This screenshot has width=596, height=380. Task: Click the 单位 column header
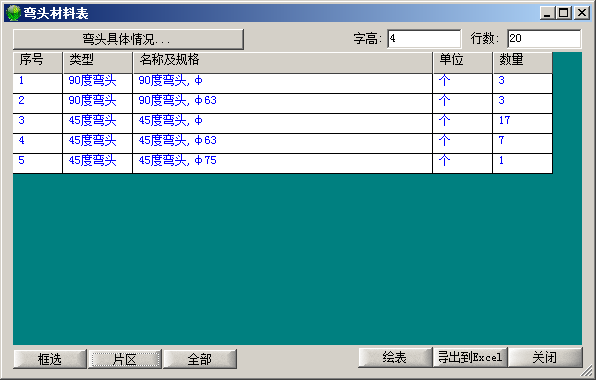tap(463, 62)
